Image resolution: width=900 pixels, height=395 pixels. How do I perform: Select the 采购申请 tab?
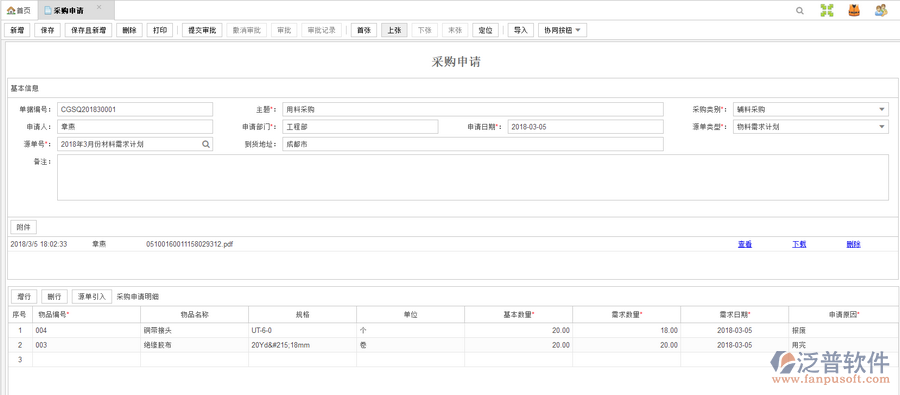69,10
